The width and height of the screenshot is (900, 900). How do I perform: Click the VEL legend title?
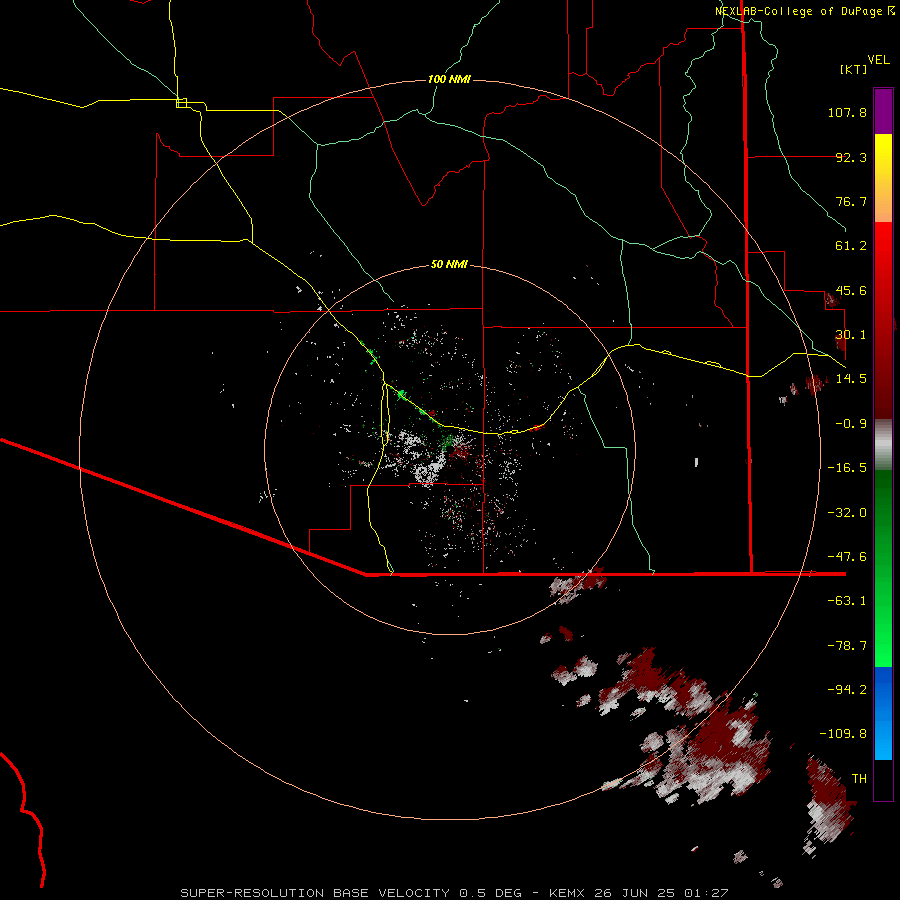click(x=878, y=60)
